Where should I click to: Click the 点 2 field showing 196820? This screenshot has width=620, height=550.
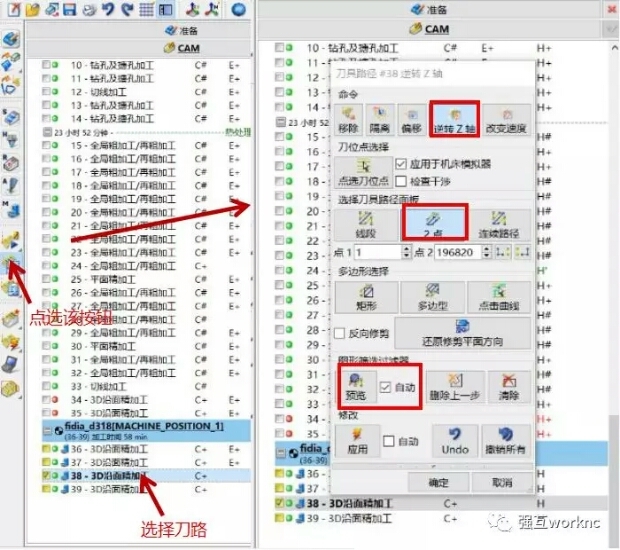[x=459, y=252]
